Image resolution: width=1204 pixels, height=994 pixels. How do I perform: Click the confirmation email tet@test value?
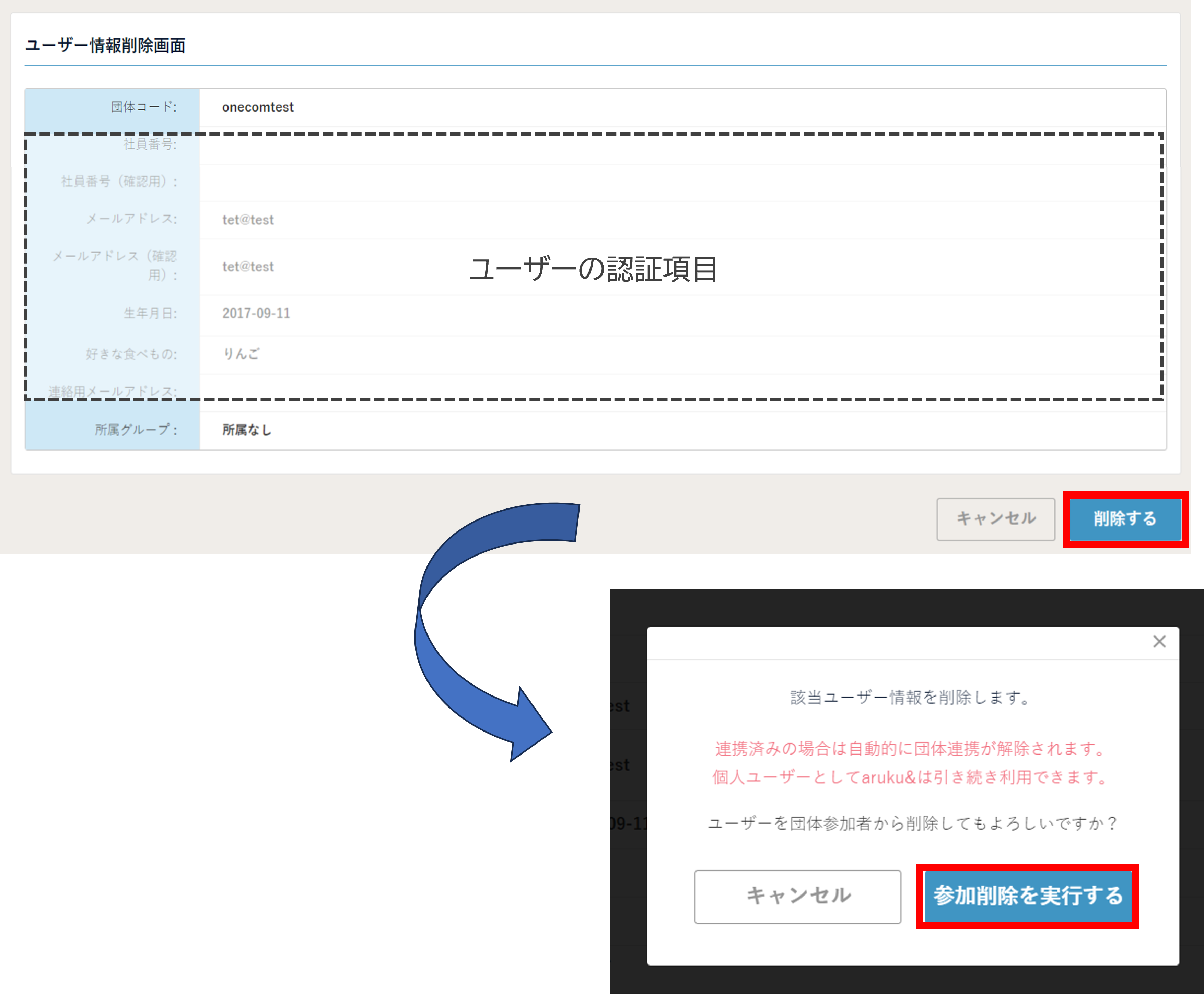point(248,267)
